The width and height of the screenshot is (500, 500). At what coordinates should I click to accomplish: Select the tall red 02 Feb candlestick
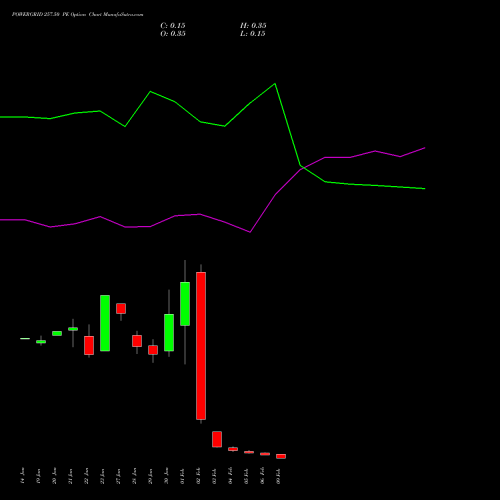tap(201, 346)
